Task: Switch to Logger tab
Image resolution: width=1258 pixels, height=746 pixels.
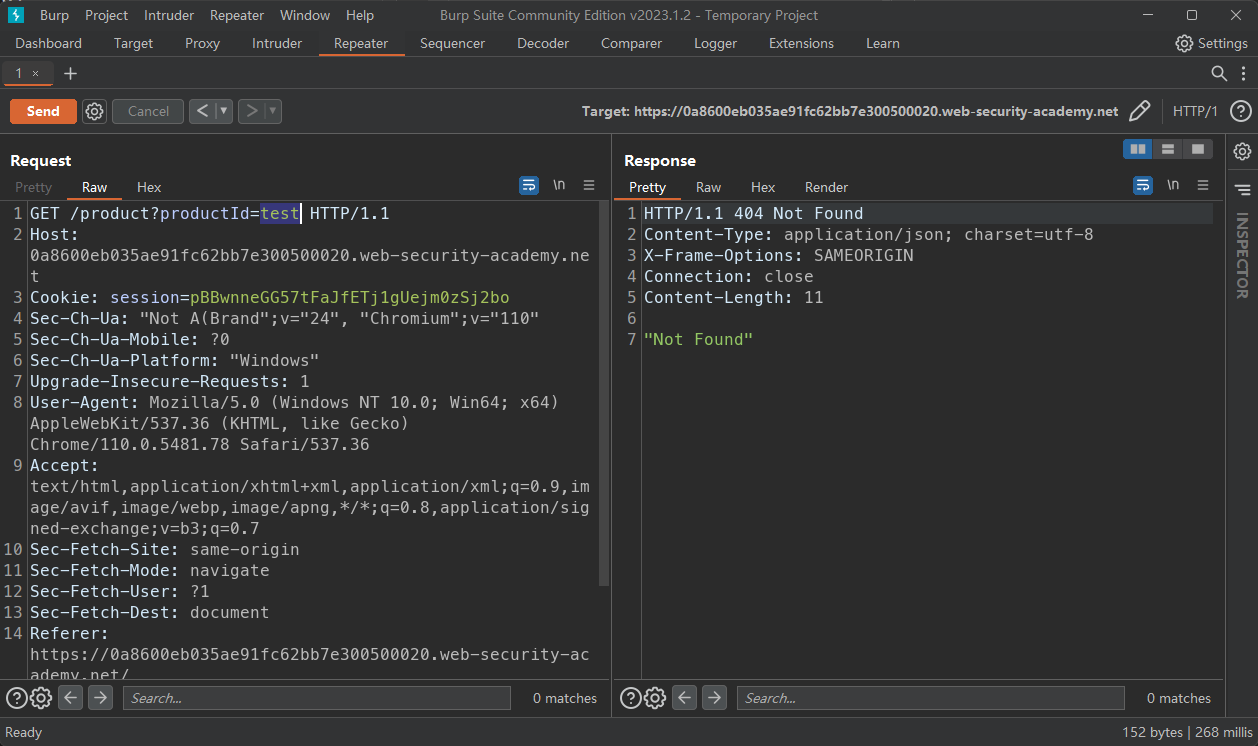Action: (715, 43)
